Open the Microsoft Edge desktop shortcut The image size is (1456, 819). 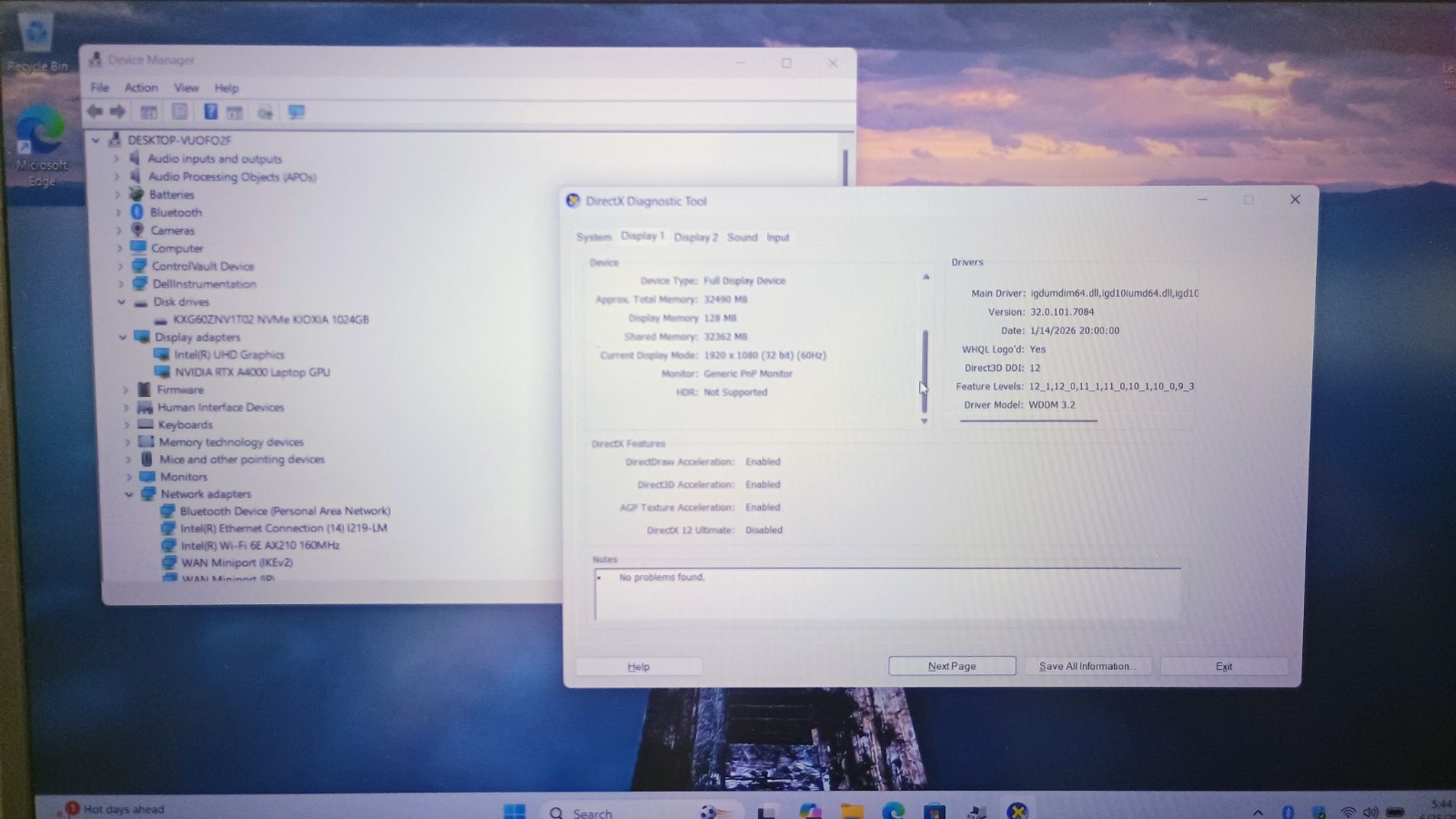[41, 147]
